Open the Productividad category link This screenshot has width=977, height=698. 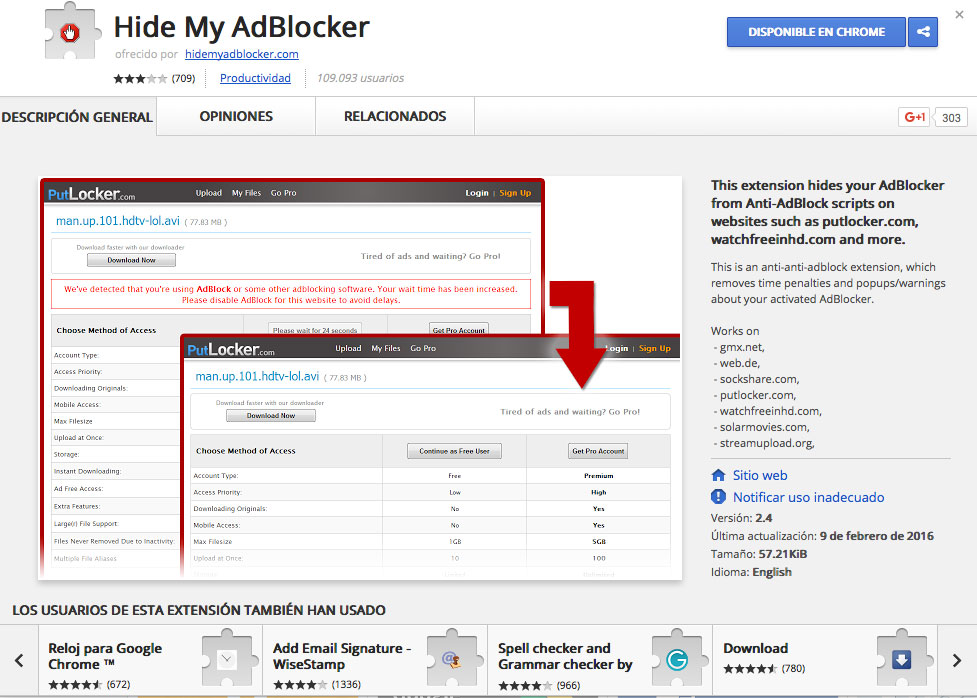click(255, 78)
